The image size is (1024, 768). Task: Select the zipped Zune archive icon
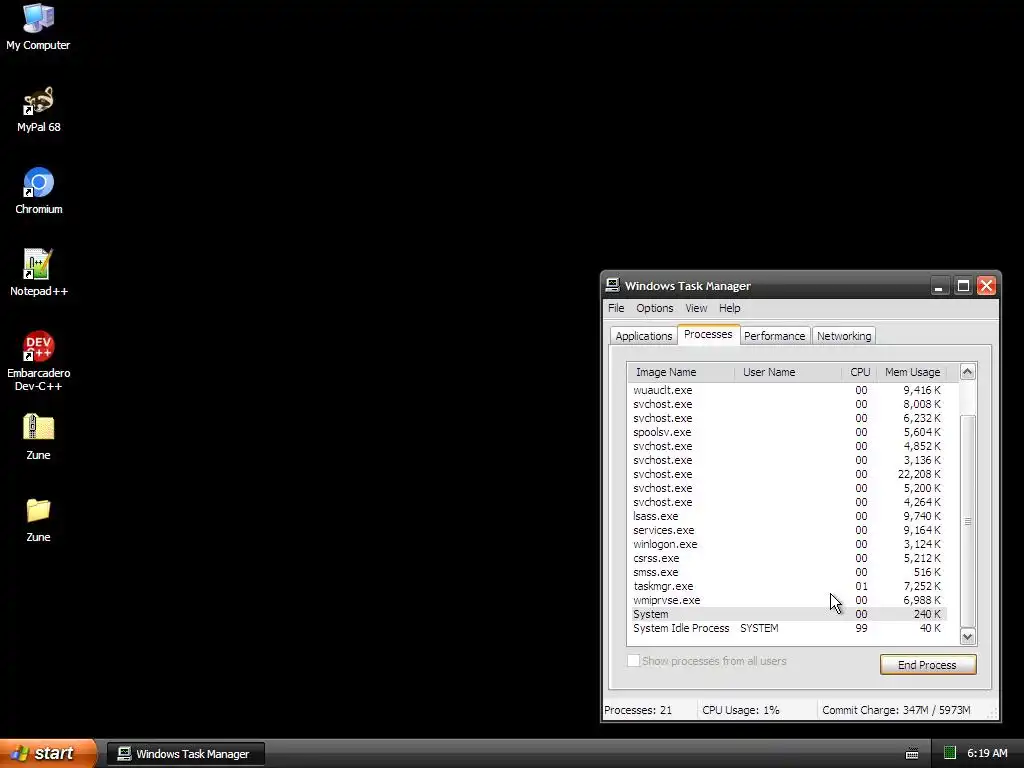coord(38,428)
